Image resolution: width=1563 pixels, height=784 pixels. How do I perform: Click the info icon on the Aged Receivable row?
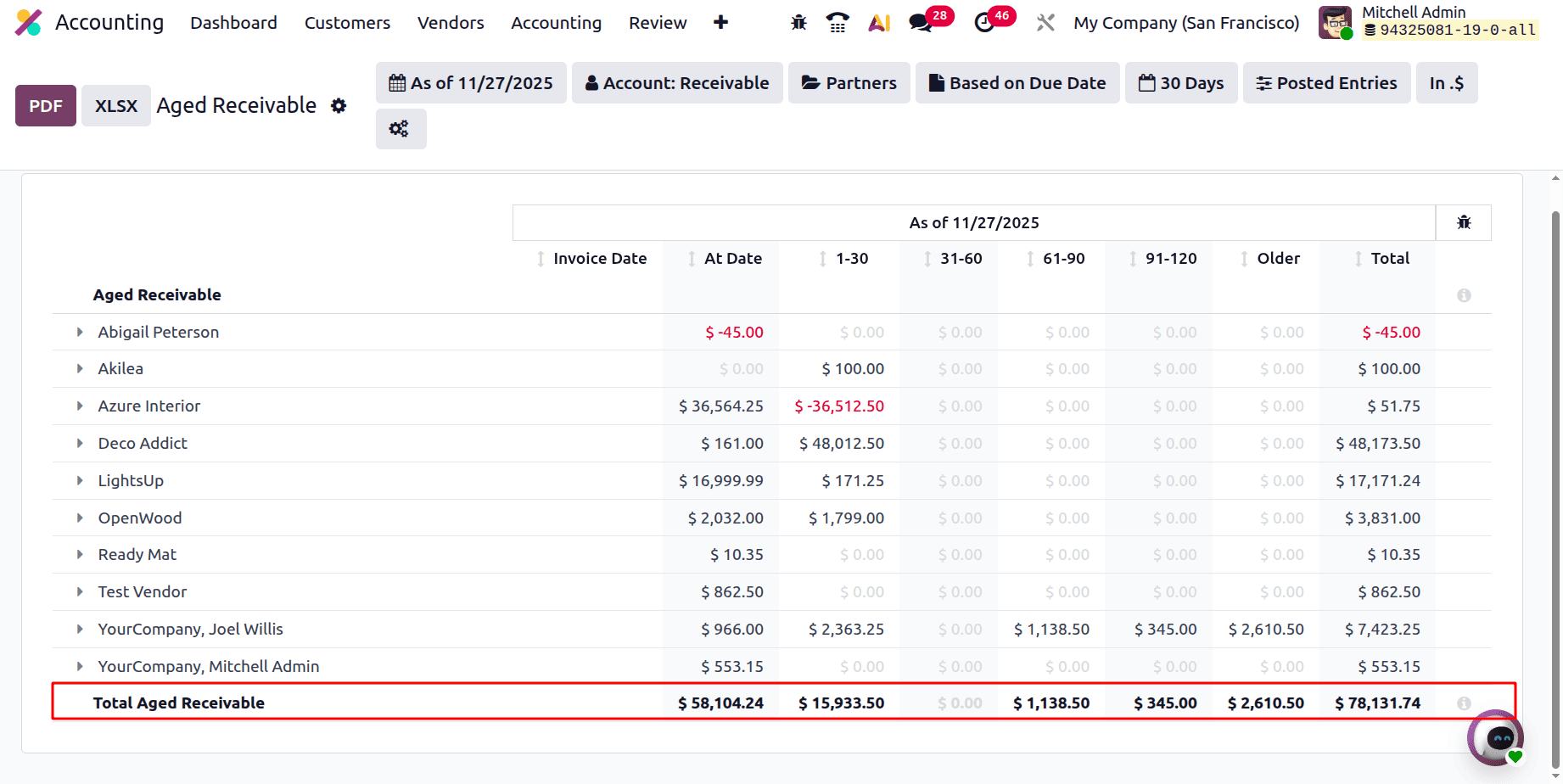[1464, 295]
